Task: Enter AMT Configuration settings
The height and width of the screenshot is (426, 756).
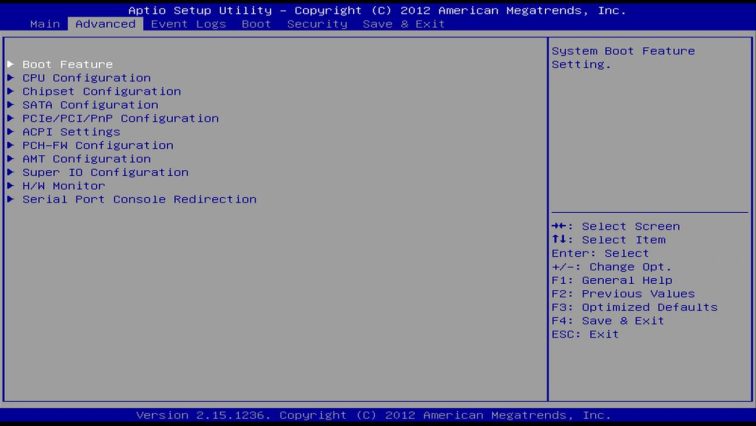Action: coord(86,159)
